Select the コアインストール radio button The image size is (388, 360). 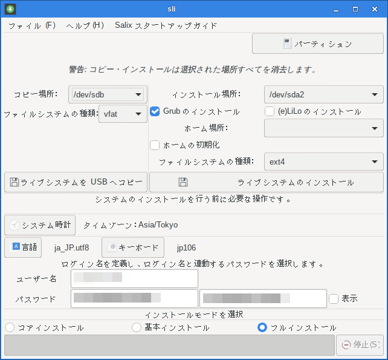point(10,328)
